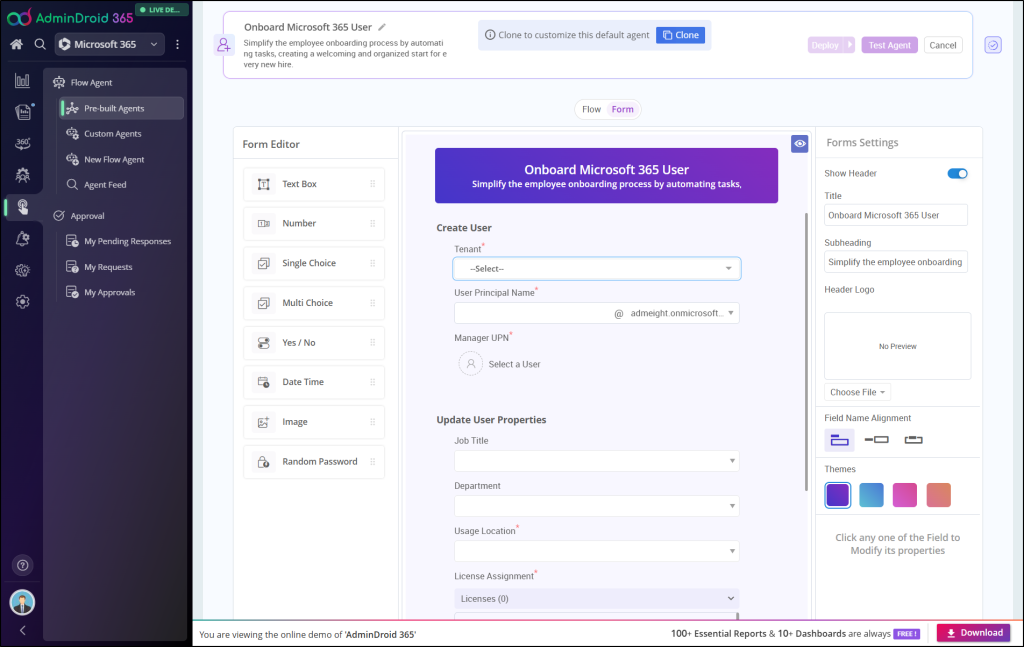Click the Cancel button
The height and width of the screenshot is (647, 1024).
click(942, 45)
